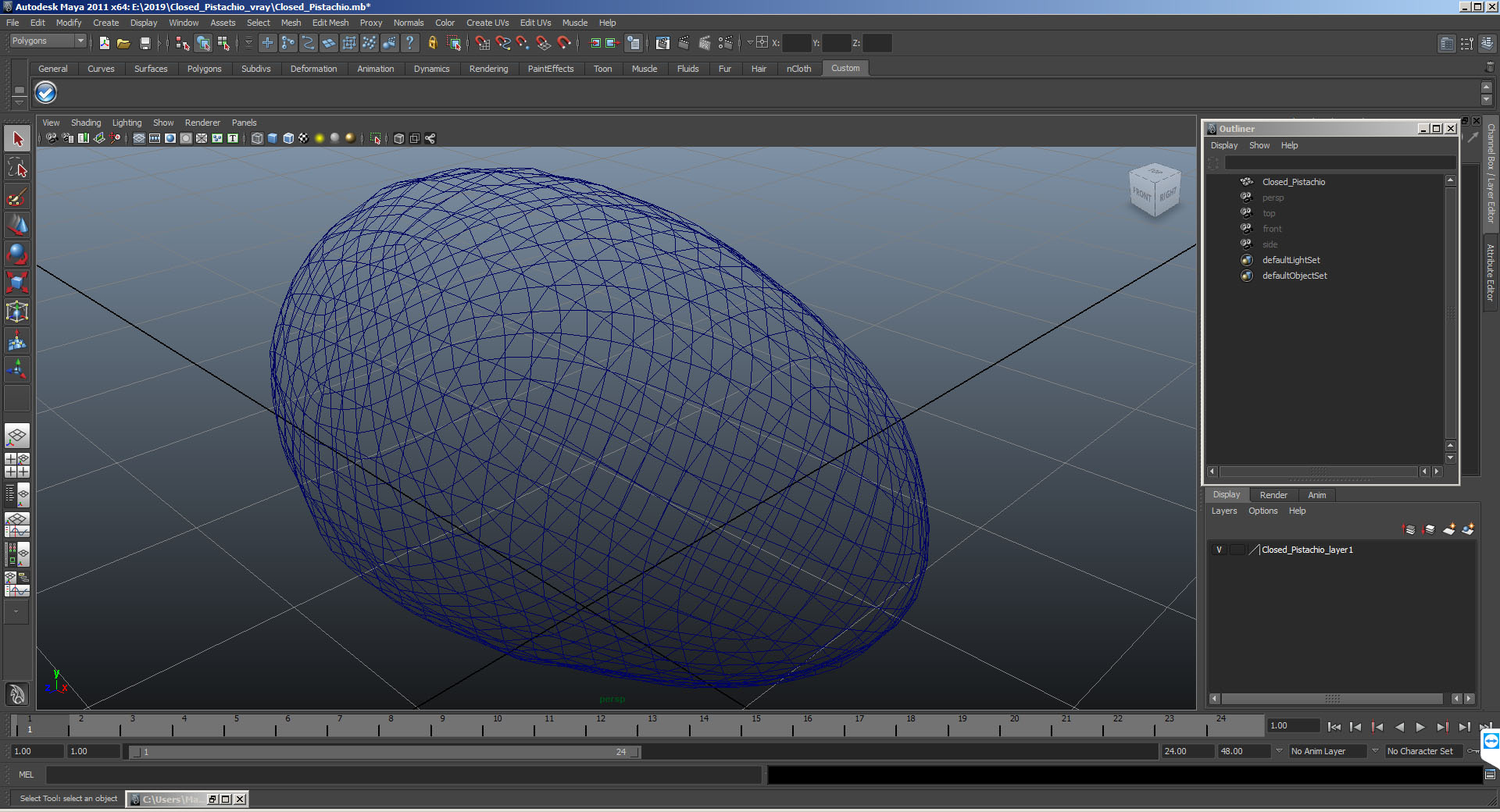Image resolution: width=1500 pixels, height=812 pixels.
Task: Select defaultLightSet in the Outliner
Action: (1291, 260)
